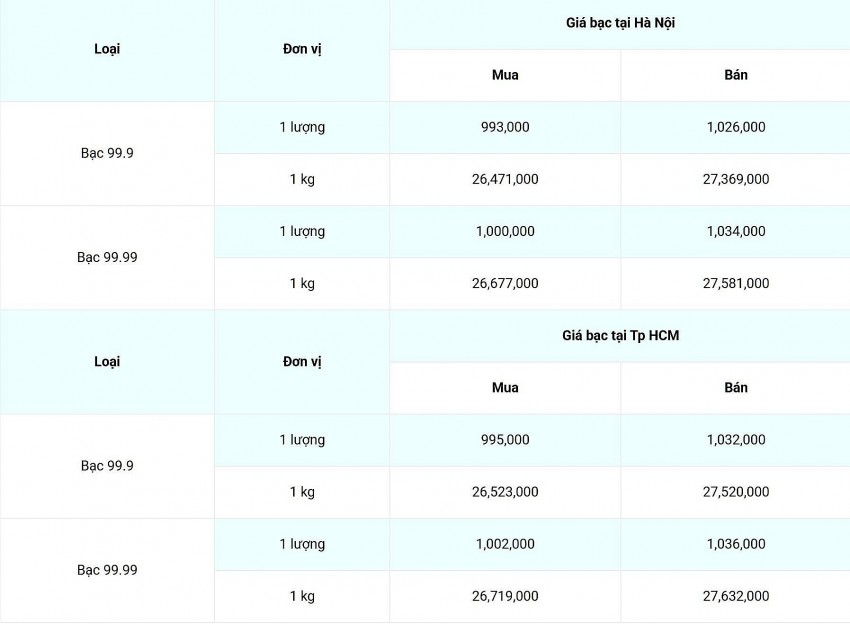Click 'Bạc 99.9' in the Tp HCM table
The height and width of the screenshot is (624, 850).
pos(107,466)
